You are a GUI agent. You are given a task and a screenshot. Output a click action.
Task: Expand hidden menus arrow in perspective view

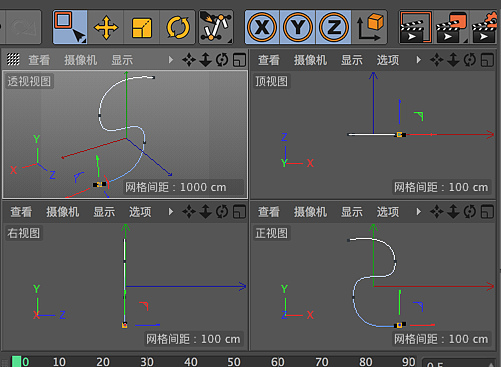(x=171, y=60)
